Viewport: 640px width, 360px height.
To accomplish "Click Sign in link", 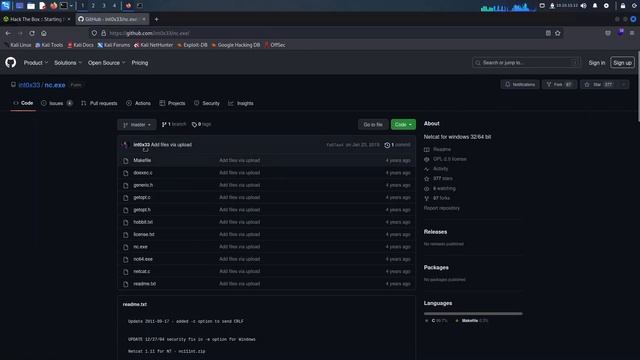I will click(x=596, y=63).
